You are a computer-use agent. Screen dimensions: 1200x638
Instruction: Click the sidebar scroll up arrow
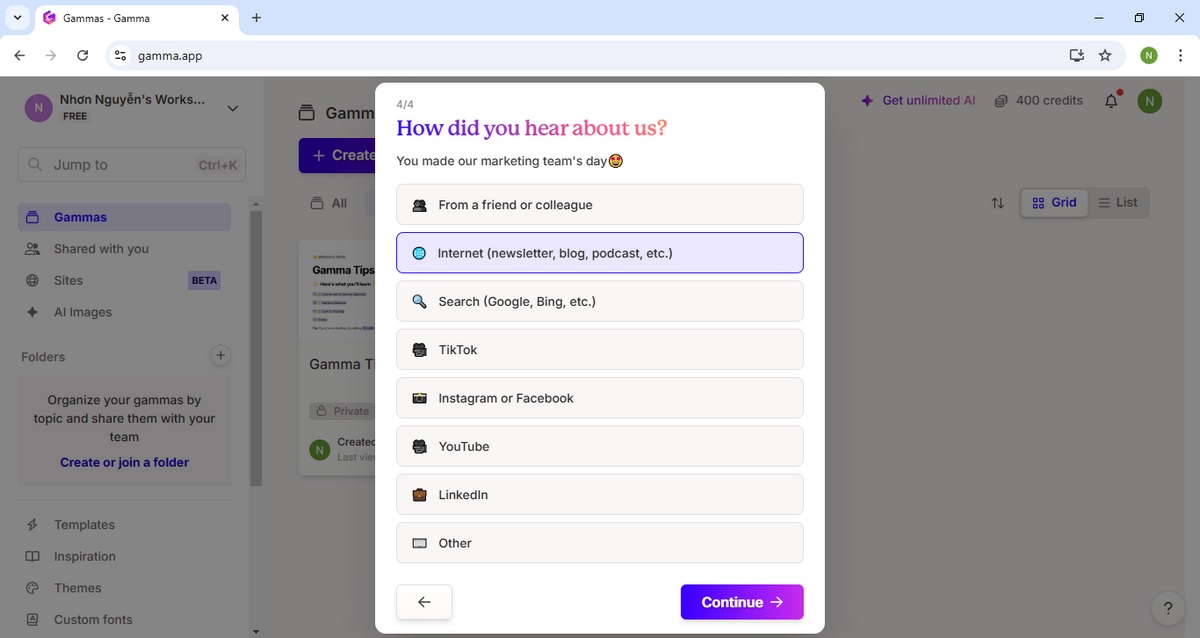[256, 204]
